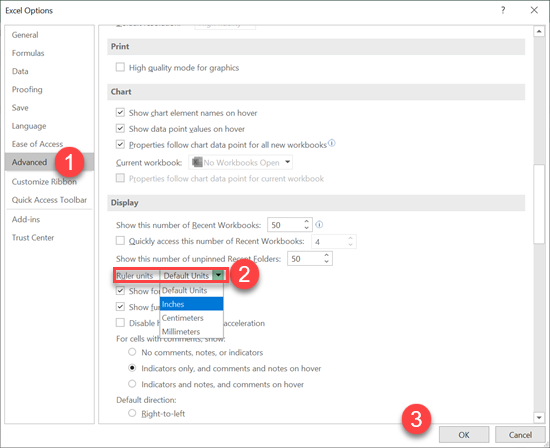Viewport: 550px width, 448px height.
Task: Decrease the Recent Workbooks count
Action: click(x=307, y=228)
